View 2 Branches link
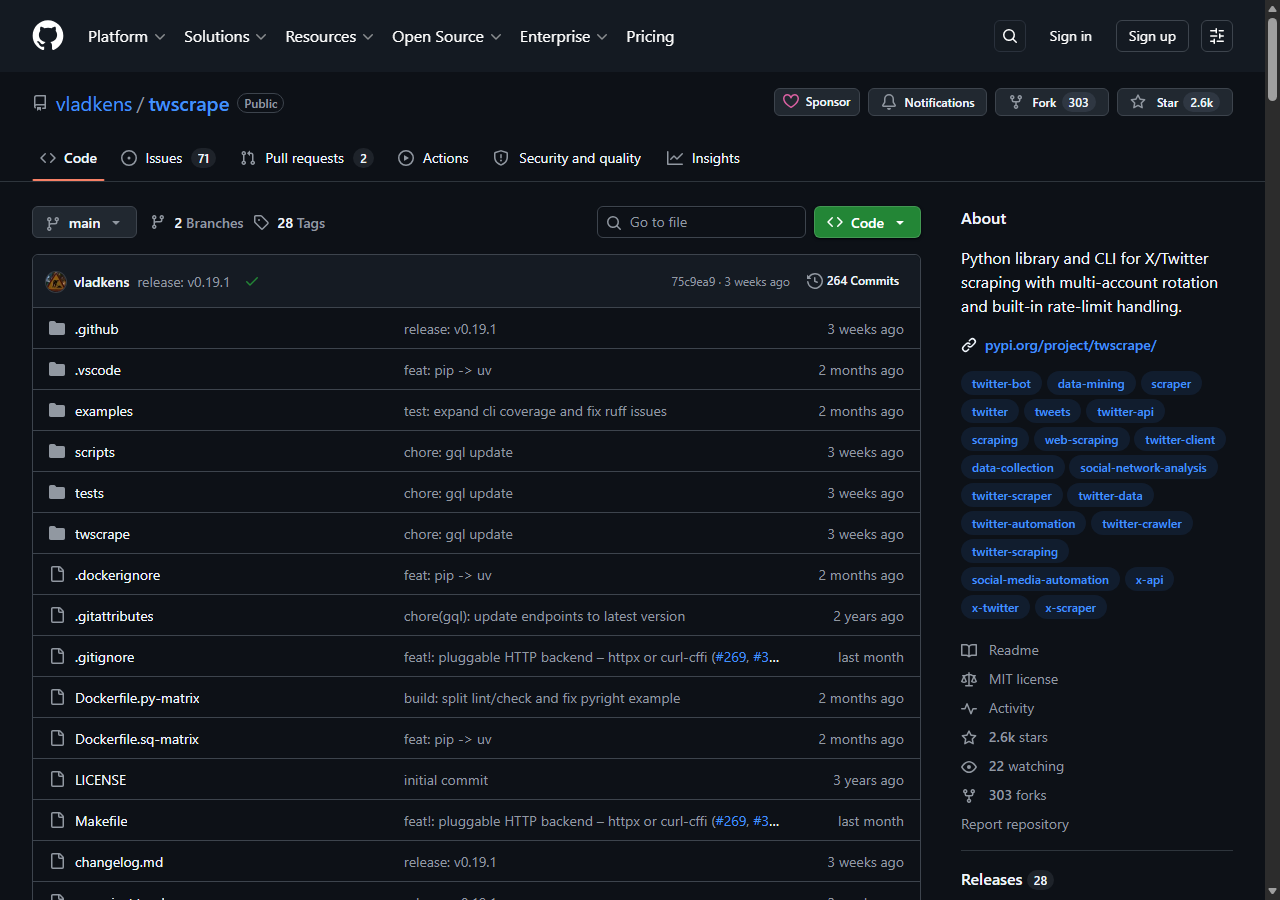 197,222
